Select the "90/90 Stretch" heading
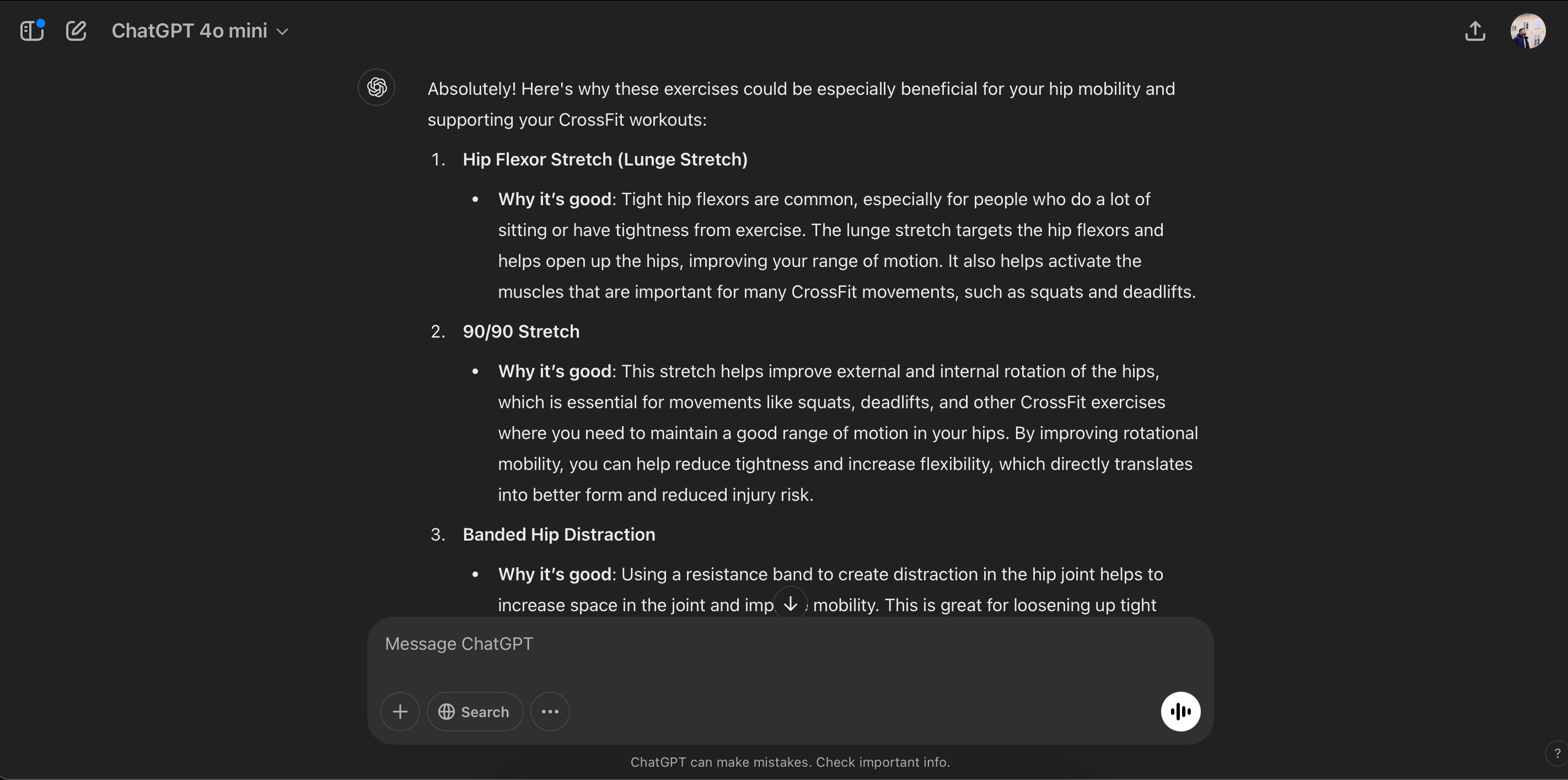This screenshot has width=1568, height=780. click(520, 332)
